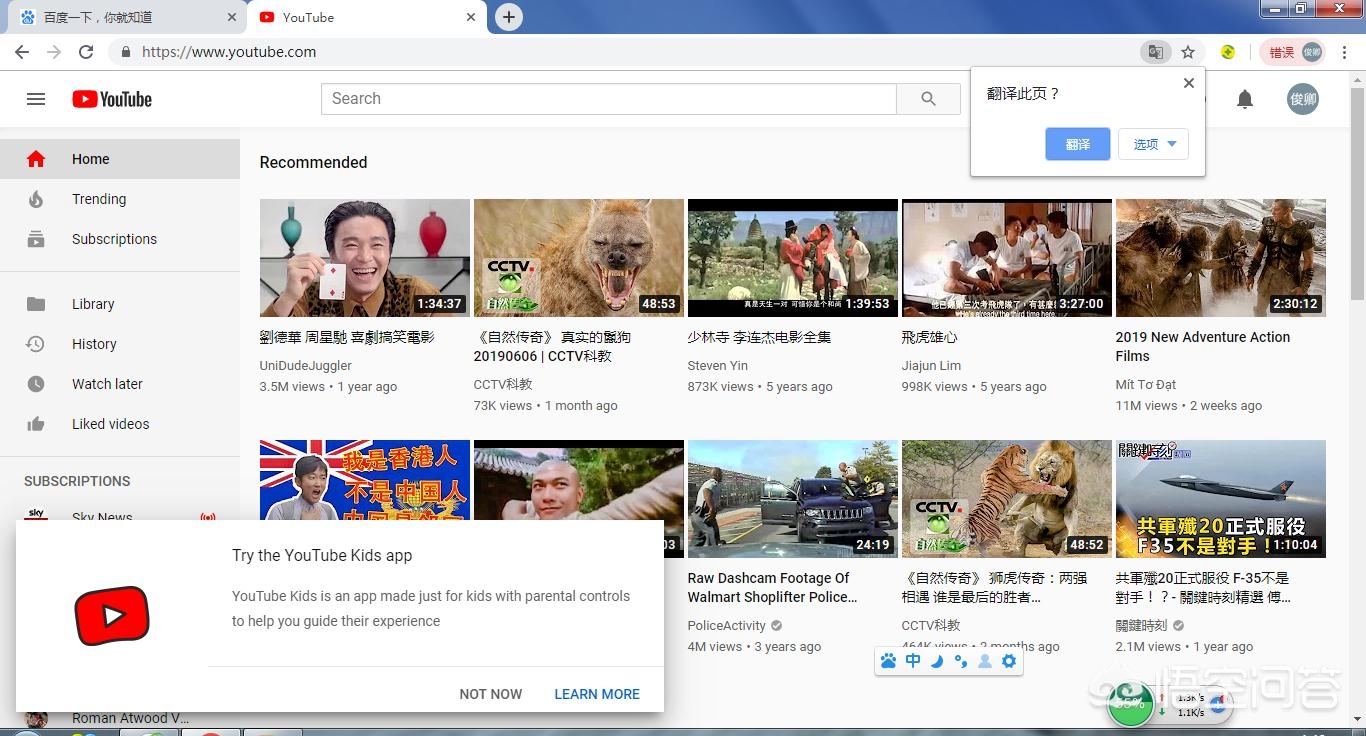Close the YouTube browser tab

click(x=471, y=17)
